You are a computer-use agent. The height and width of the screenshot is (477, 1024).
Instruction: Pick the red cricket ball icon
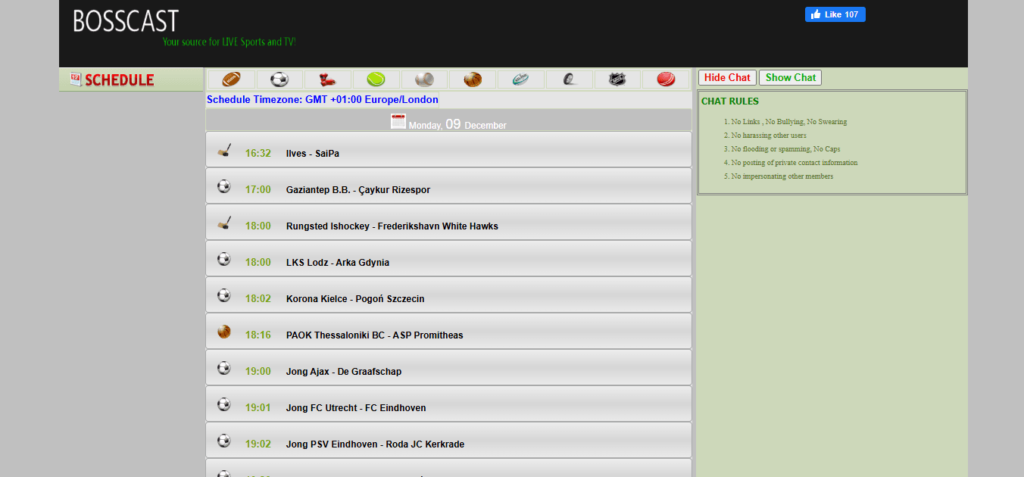click(x=665, y=79)
